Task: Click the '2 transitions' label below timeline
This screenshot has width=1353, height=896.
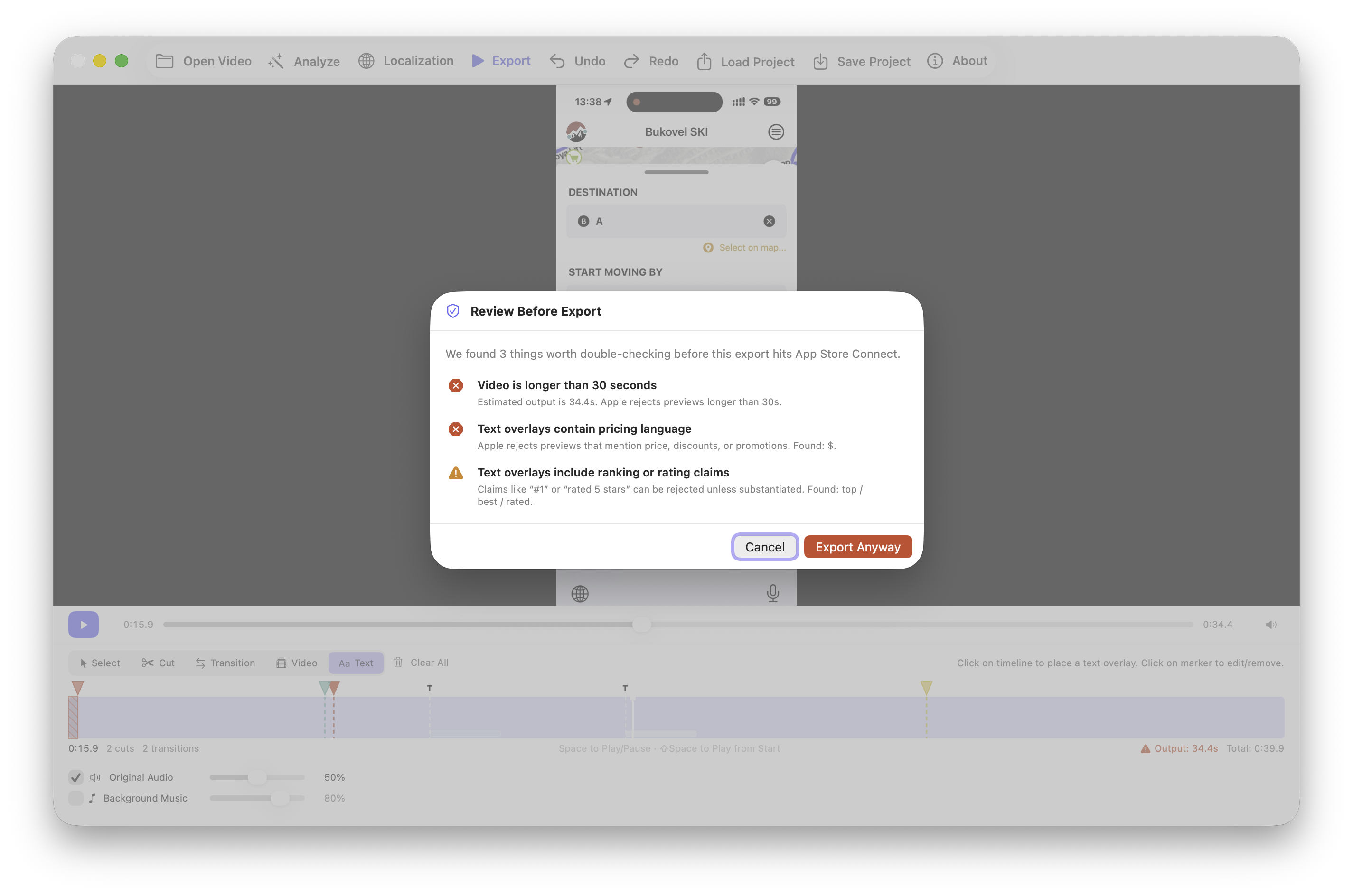Action: coord(170,748)
